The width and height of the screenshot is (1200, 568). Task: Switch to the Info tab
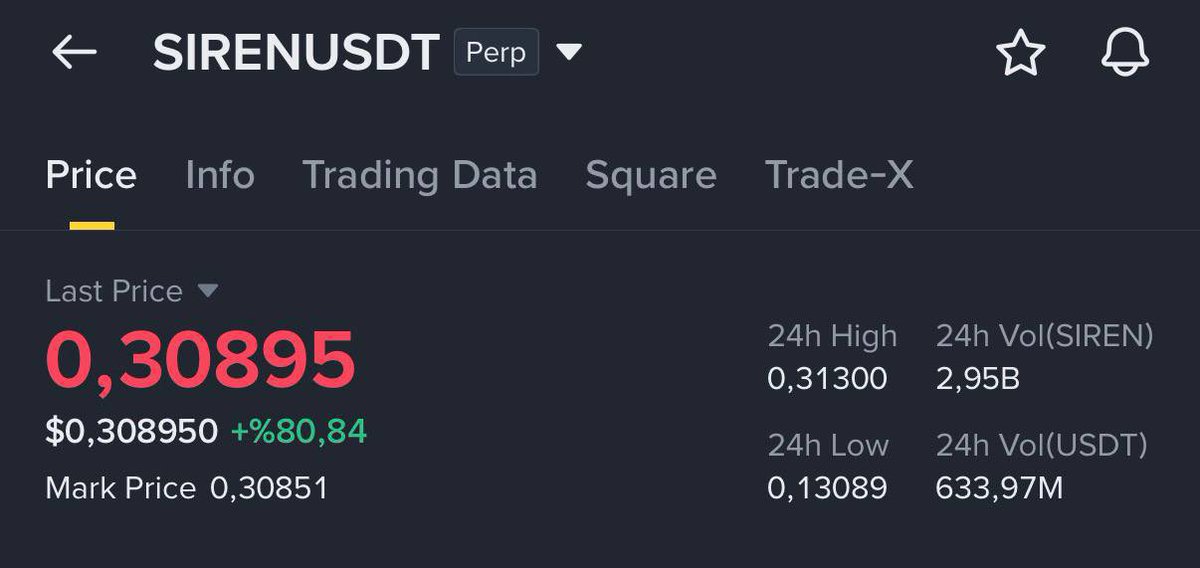[x=220, y=176]
